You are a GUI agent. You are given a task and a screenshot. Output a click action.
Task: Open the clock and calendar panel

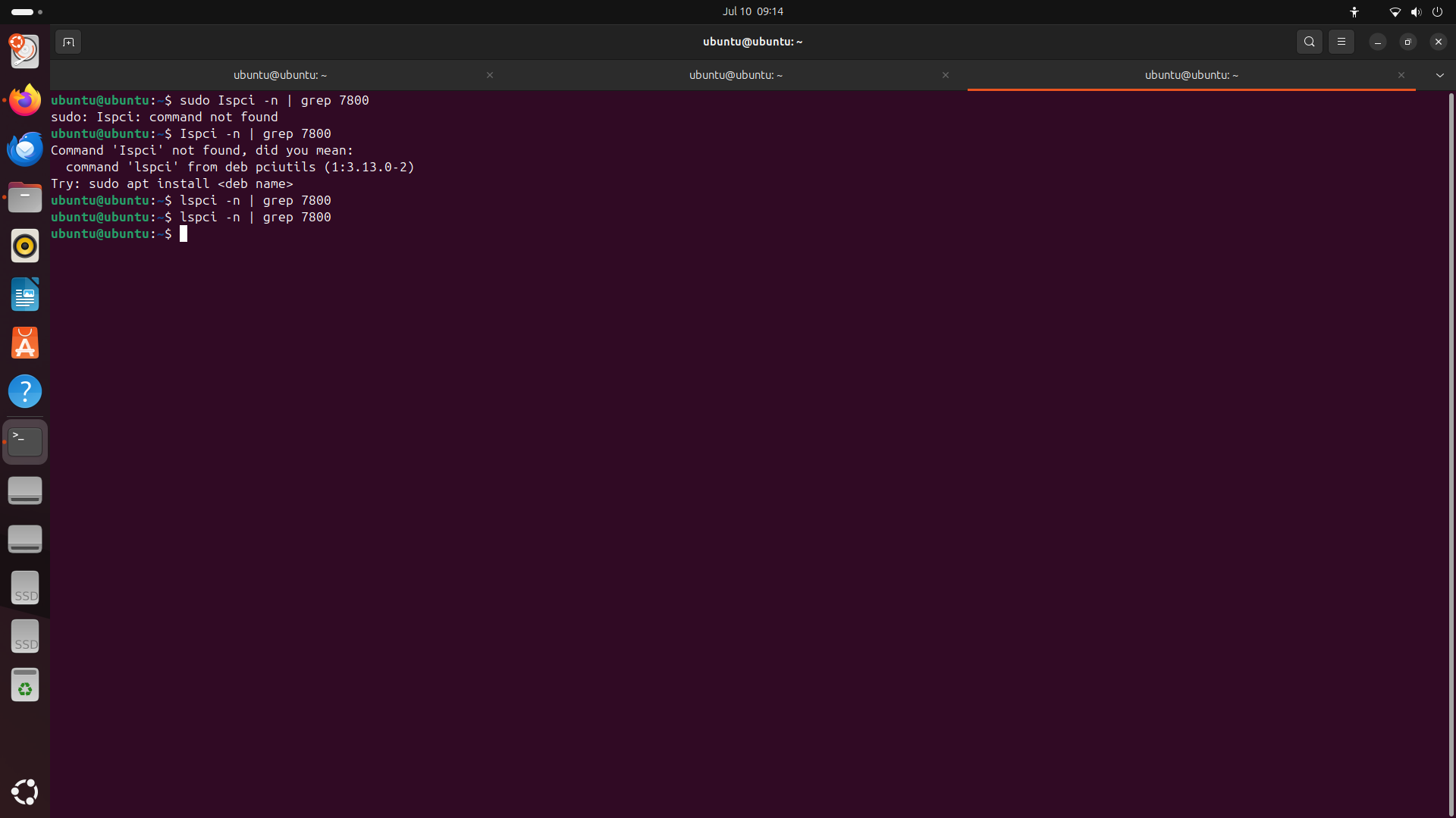pyautogui.click(x=752, y=11)
